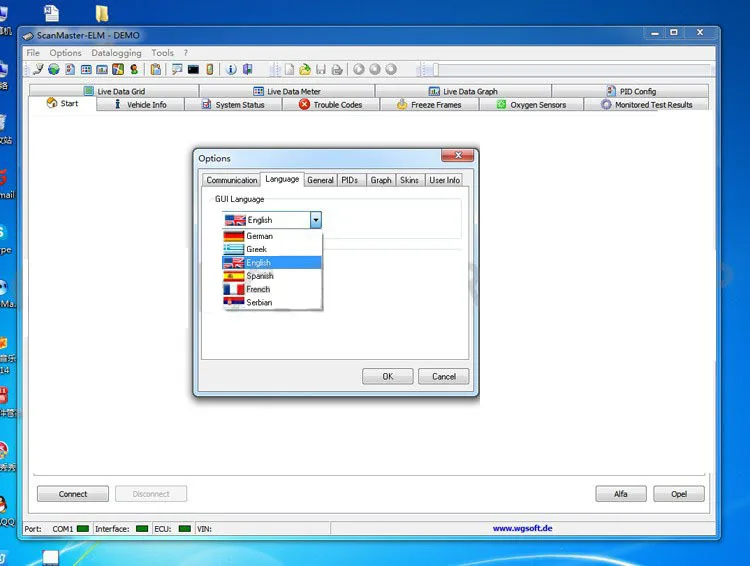Click the exit door toolbar icon
This screenshot has width=750, height=566.
point(247,69)
